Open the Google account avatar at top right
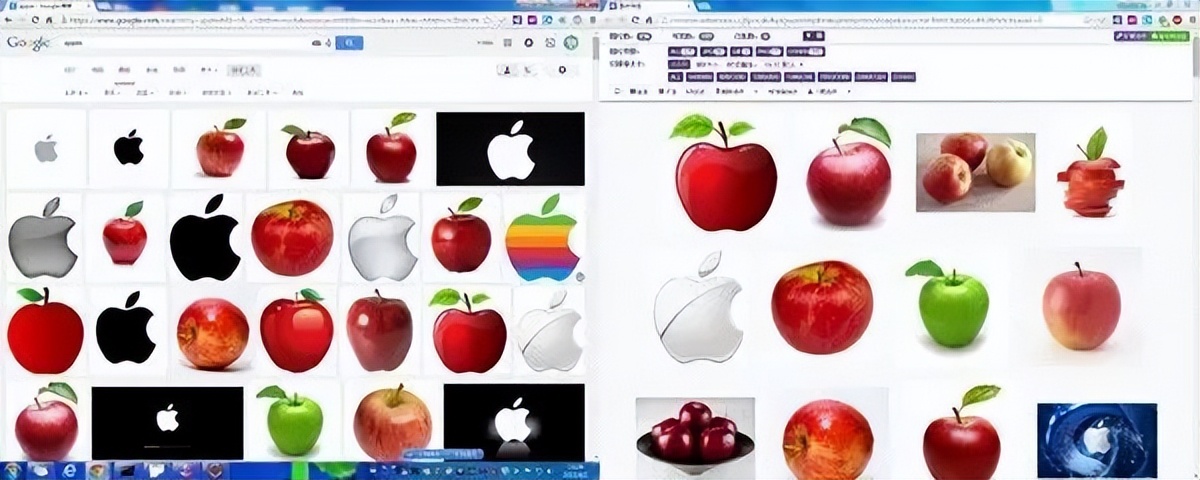 tap(571, 43)
